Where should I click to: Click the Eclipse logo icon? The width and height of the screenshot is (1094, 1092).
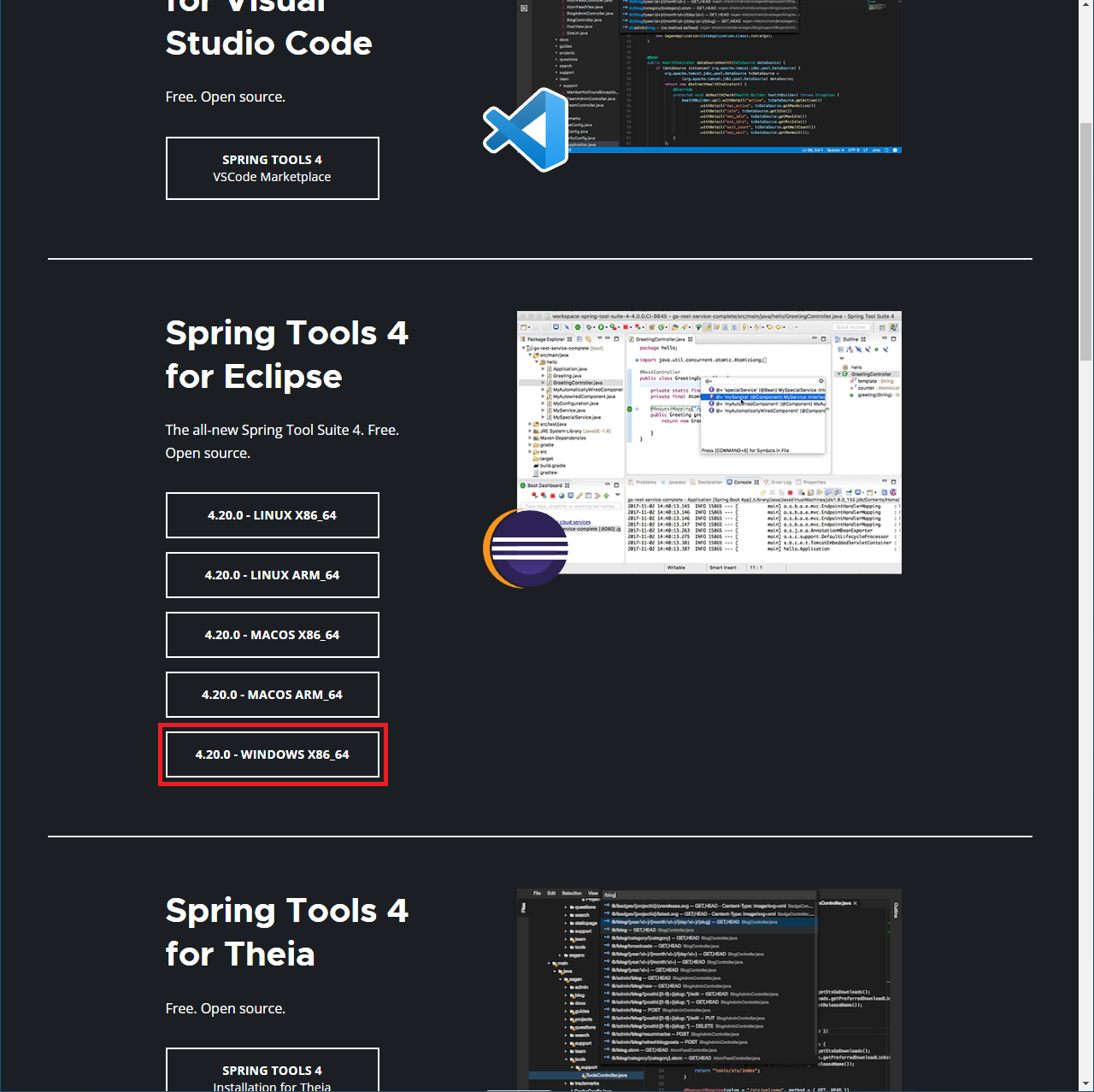click(x=526, y=549)
